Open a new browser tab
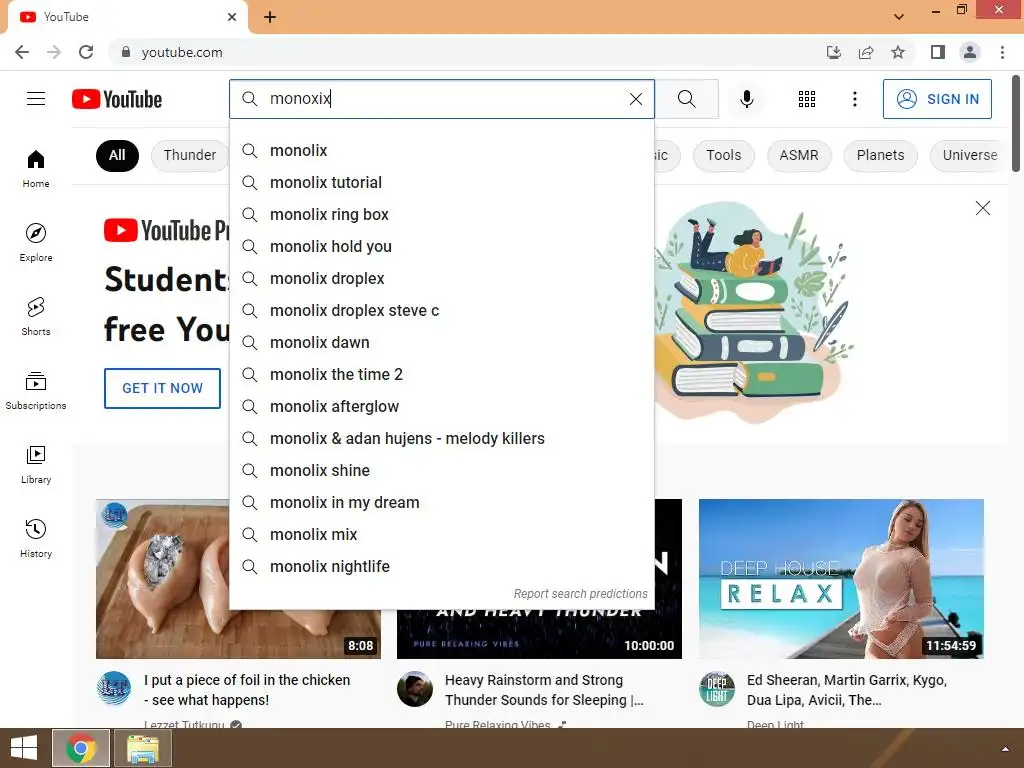Viewport: 1024px width, 768px height. click(x=270, y=17)
